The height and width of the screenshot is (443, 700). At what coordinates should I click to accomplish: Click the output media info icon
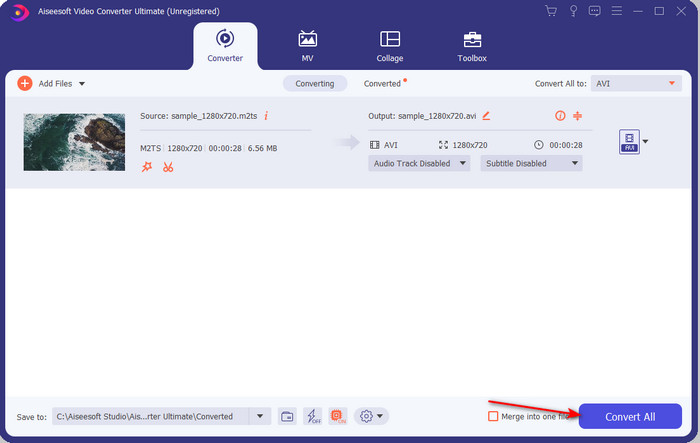tap(560, 116)
